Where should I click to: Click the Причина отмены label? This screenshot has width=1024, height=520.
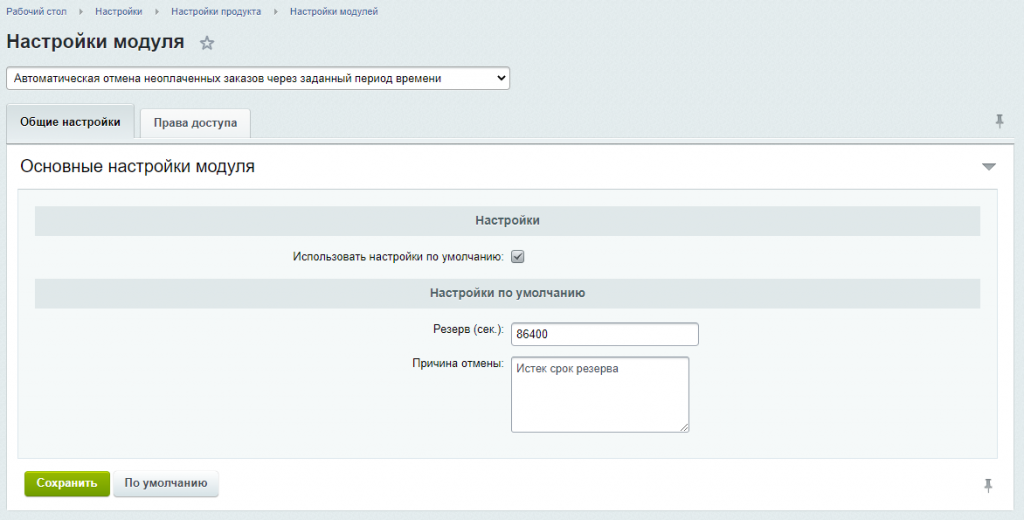(458, 363)
